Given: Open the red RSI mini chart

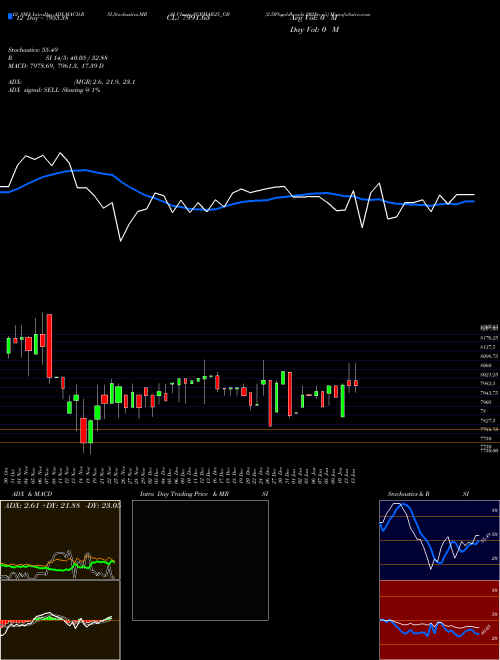Looking at the screenshot, I should tap(440, 620).
